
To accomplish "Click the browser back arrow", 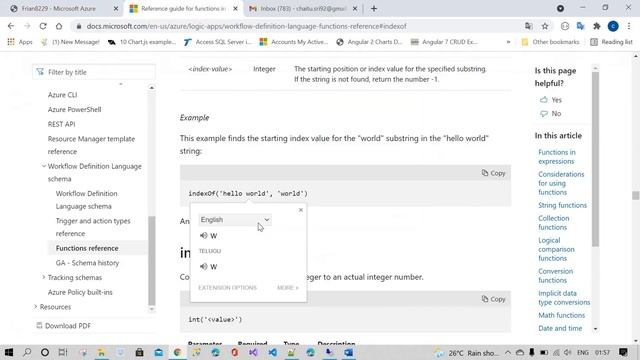I will [x=11, y=26].
